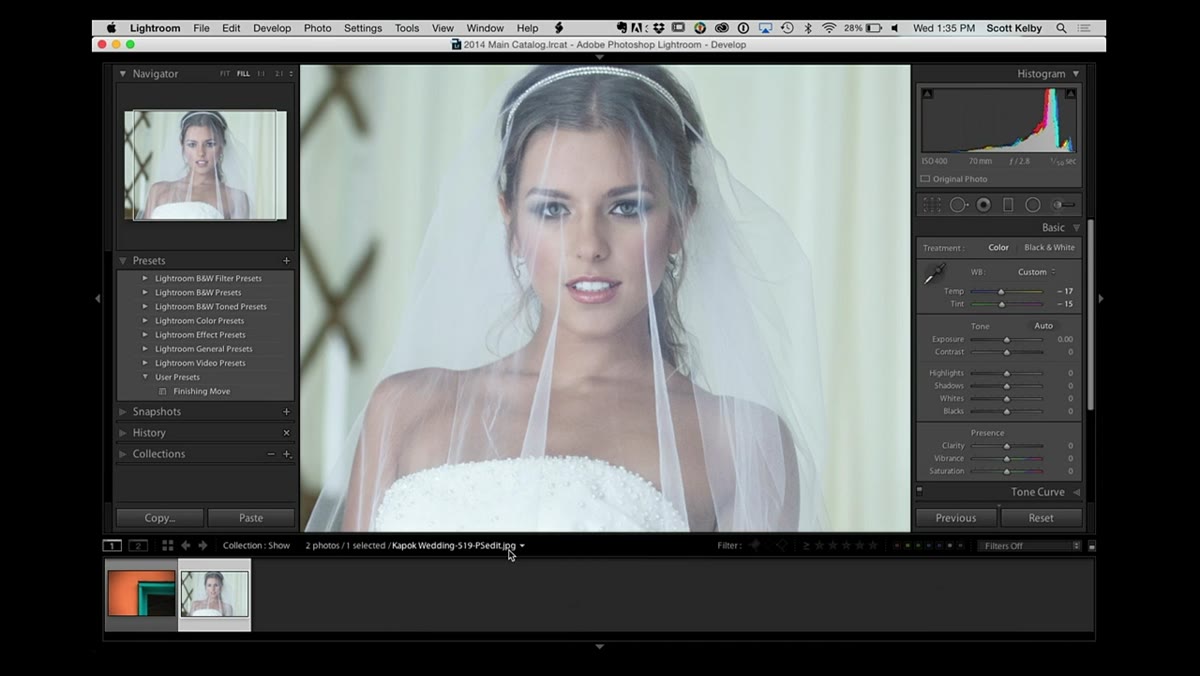Open the Dropbox menu bar icon
Image resolution: width=1200 pixels, height=676 pixels.
(x=659, y=28)
